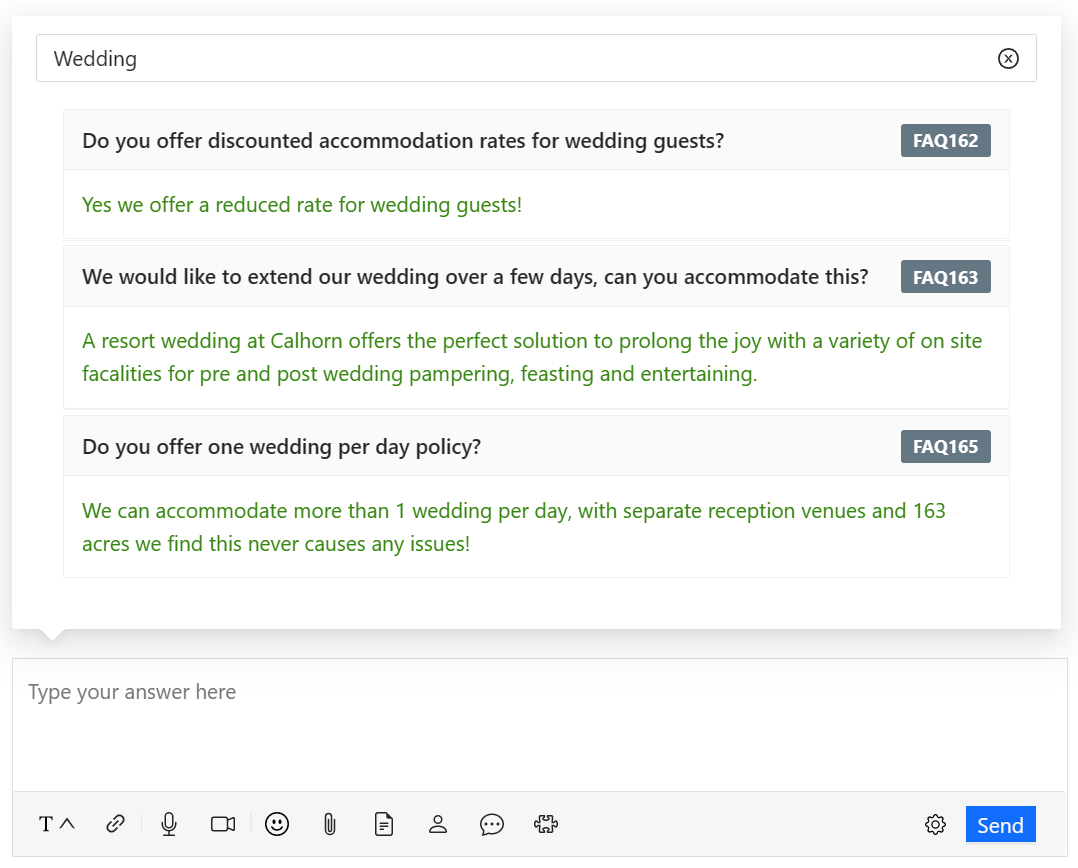1078x868 pixels.
Task: Open the emoji picker
Action: click(x=277, y=824)
